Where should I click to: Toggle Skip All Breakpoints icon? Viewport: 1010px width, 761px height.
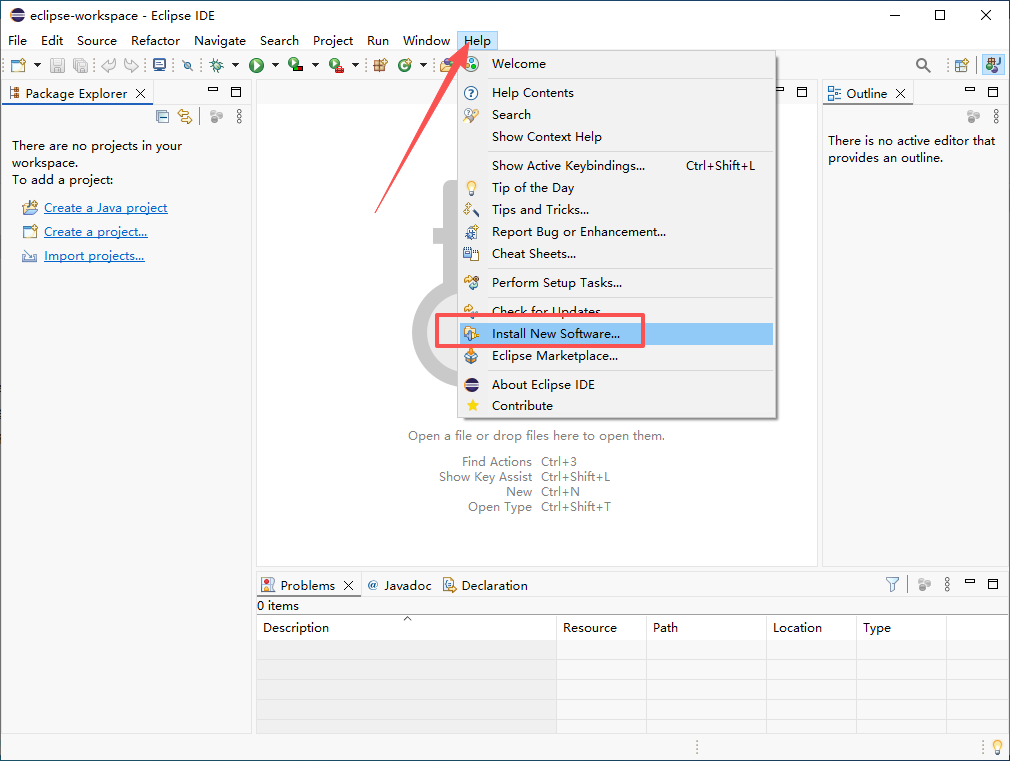pos(187,65)
